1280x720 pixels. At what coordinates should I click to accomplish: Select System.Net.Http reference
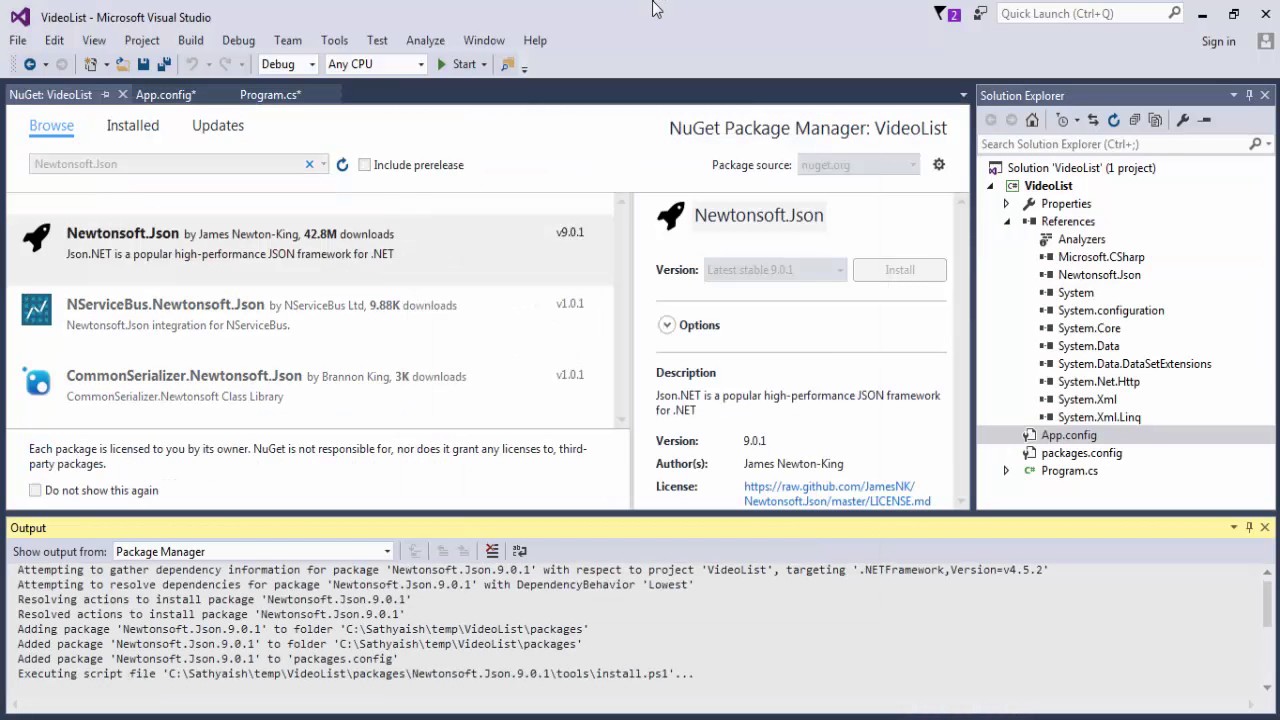pos(1098,382)
